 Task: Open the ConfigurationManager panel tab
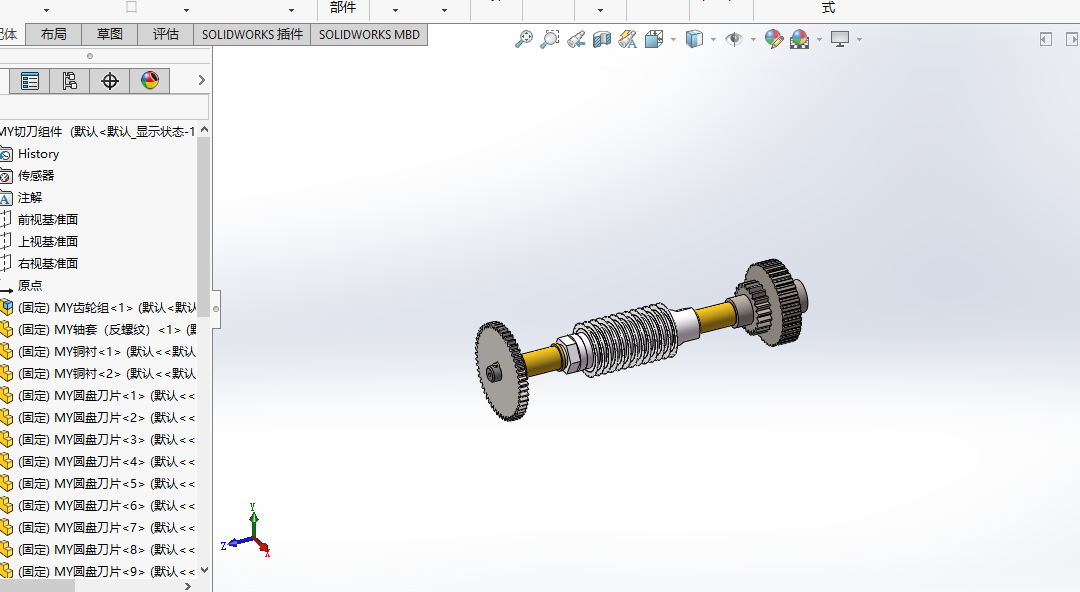[70, 81]
